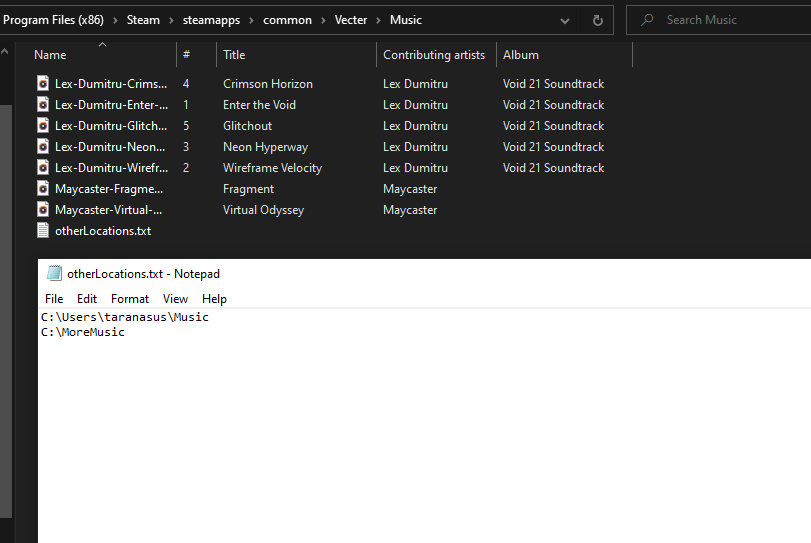811x543 pixels.
Task: Sort by Contributing artists column header
Action: (x=434, y=55)
